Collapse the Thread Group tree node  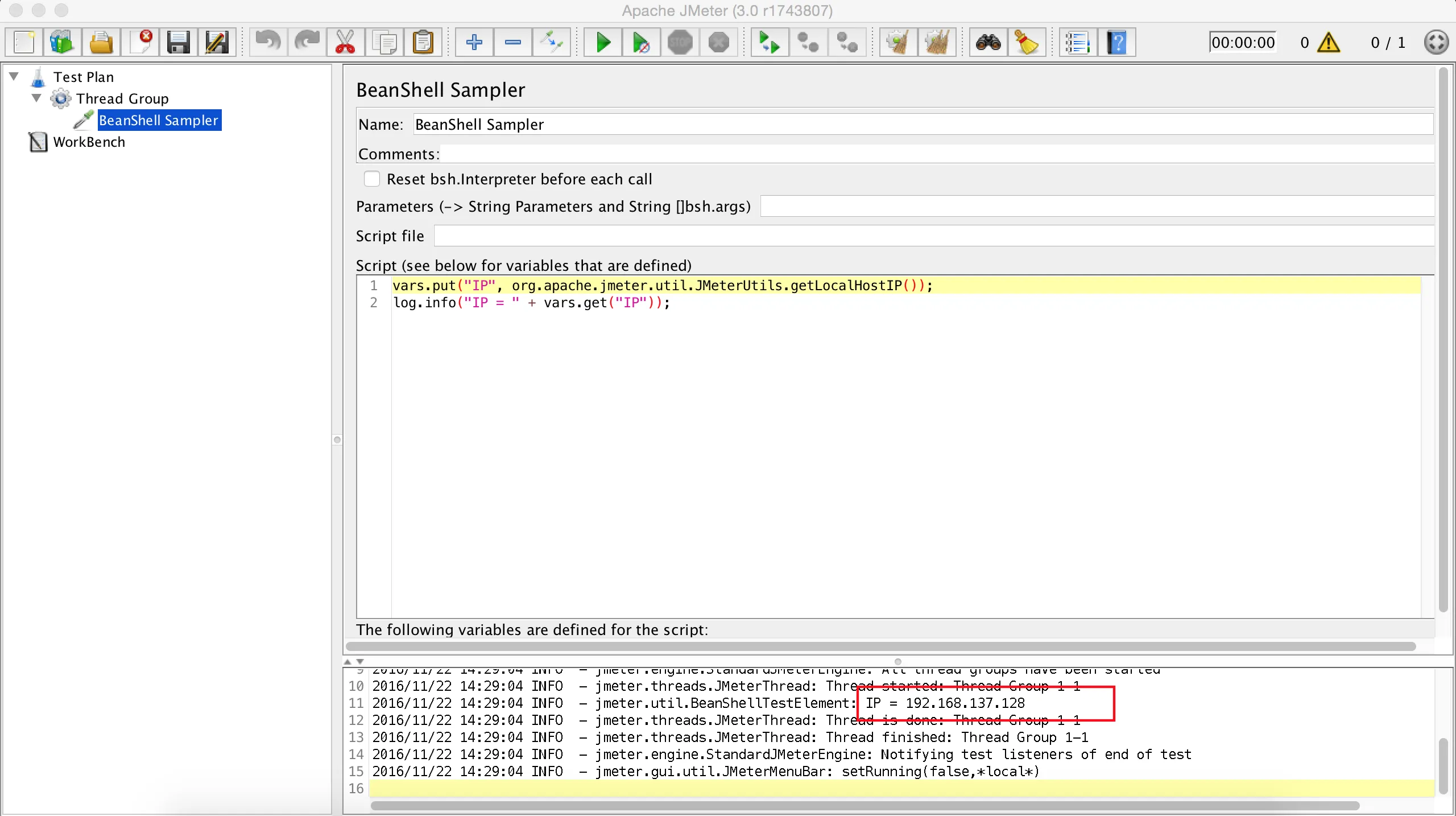point(37,98)
